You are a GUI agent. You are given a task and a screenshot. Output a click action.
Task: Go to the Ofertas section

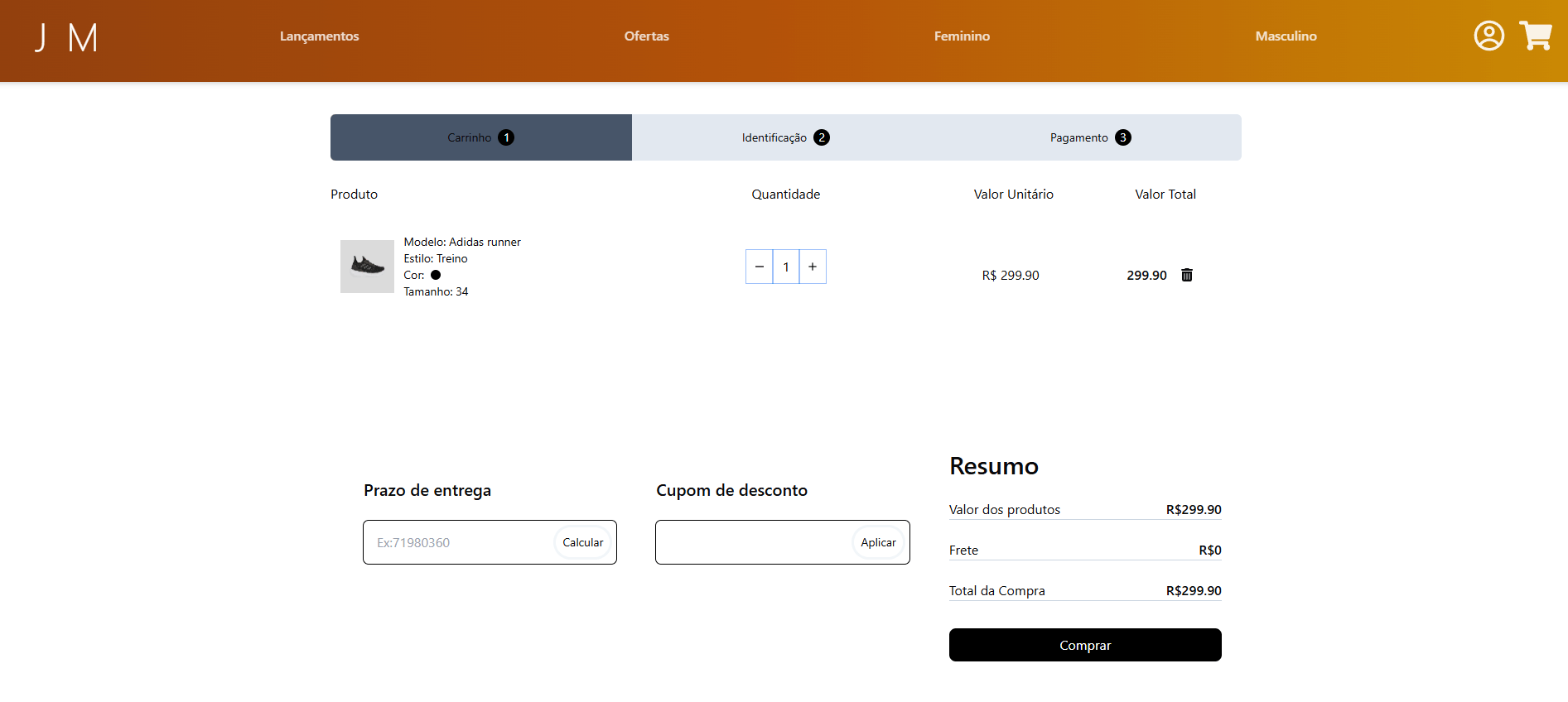pyautogui.click(x=646, y=36)
